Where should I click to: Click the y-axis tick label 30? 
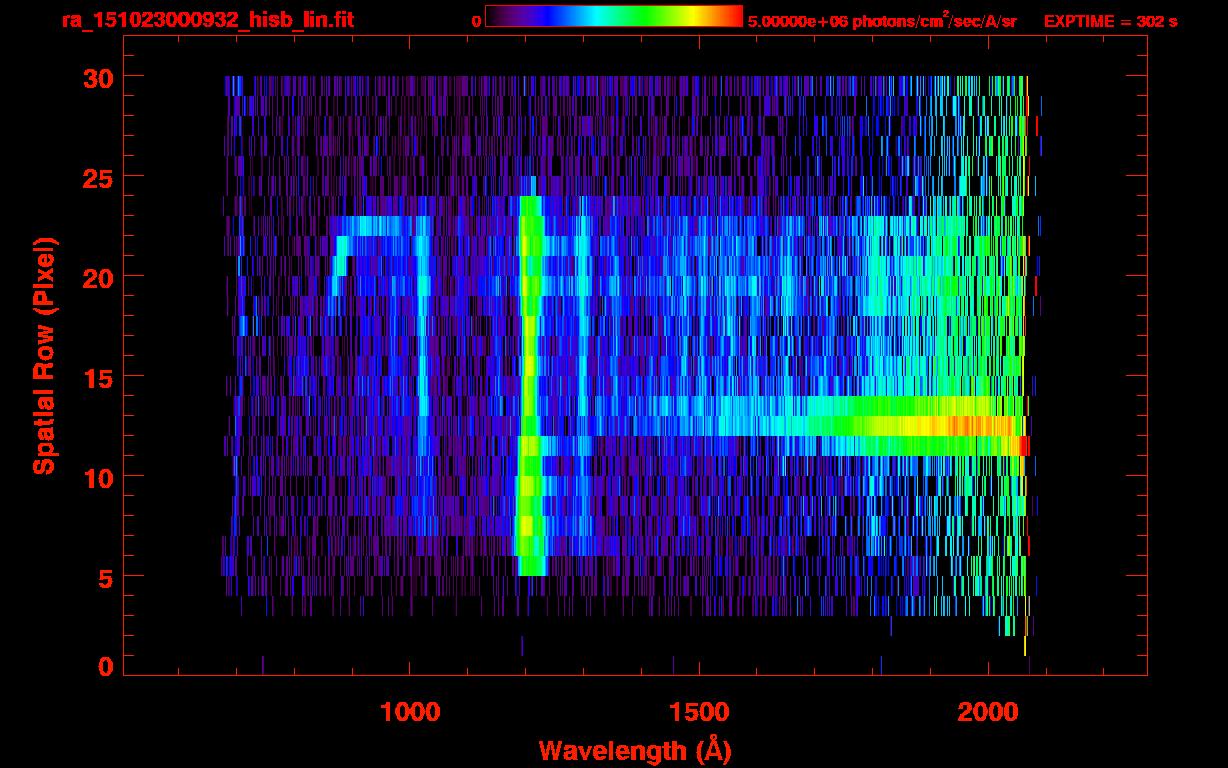98,77
